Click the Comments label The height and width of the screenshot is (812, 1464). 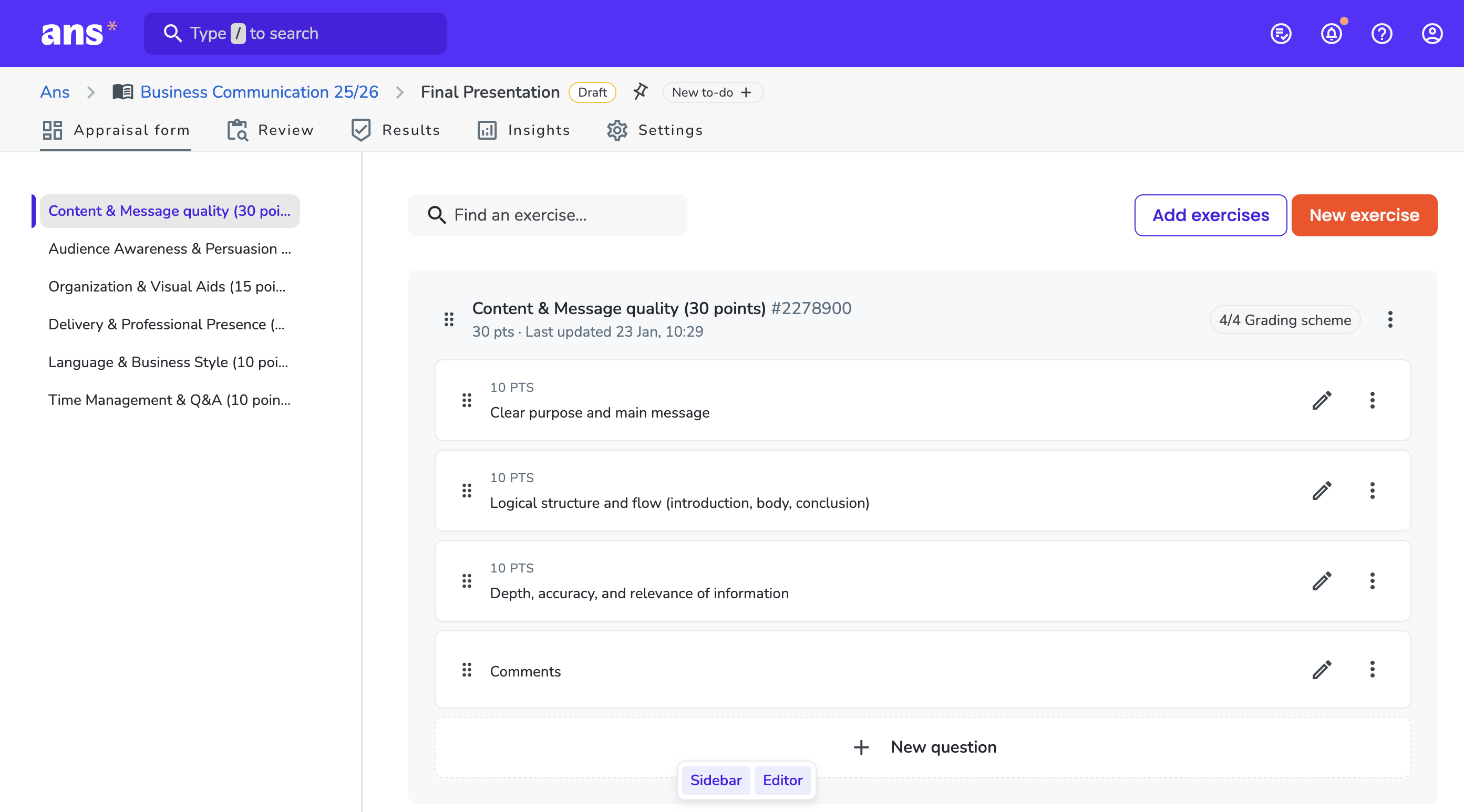(525, 671)
